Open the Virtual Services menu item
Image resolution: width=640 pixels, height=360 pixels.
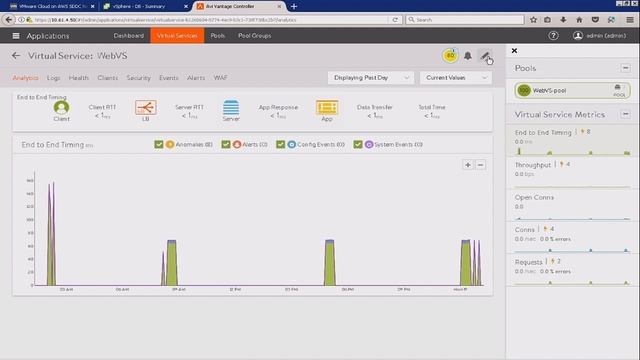[x=177, y=36]
